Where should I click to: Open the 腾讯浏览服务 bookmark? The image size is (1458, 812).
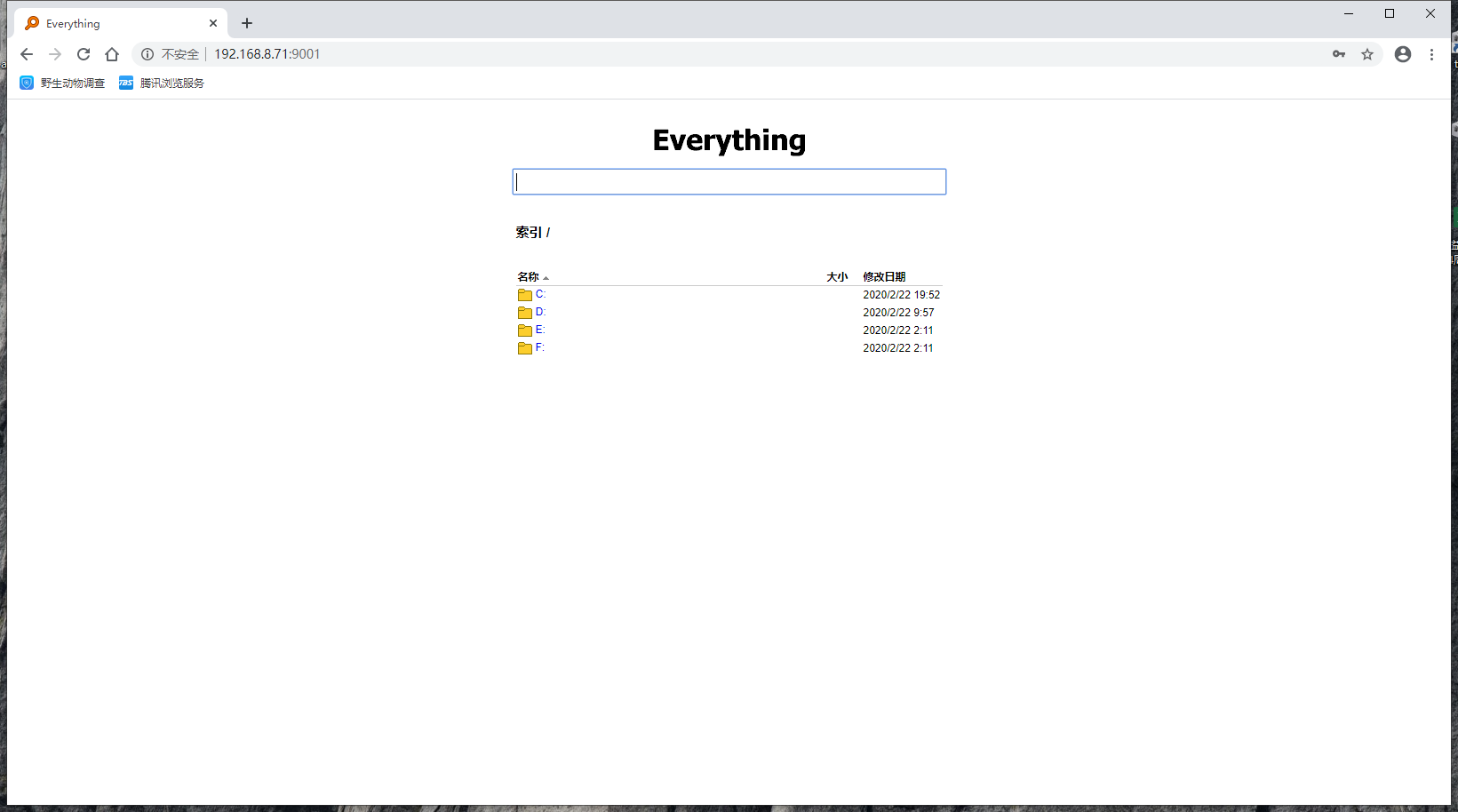(162, 83)
